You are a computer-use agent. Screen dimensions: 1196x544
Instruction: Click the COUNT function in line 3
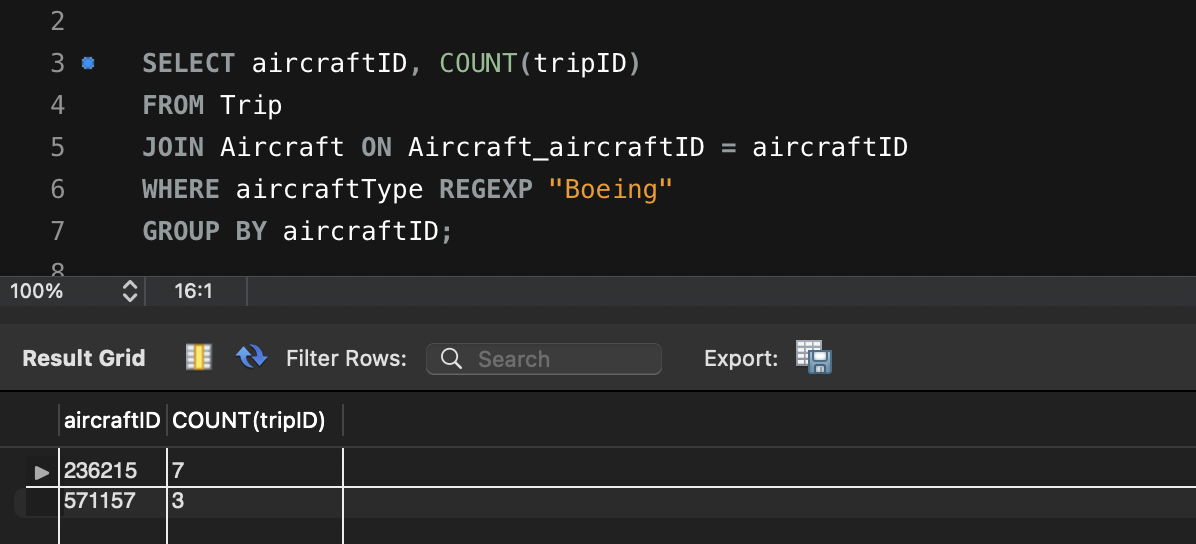click(x=478, y=63)
